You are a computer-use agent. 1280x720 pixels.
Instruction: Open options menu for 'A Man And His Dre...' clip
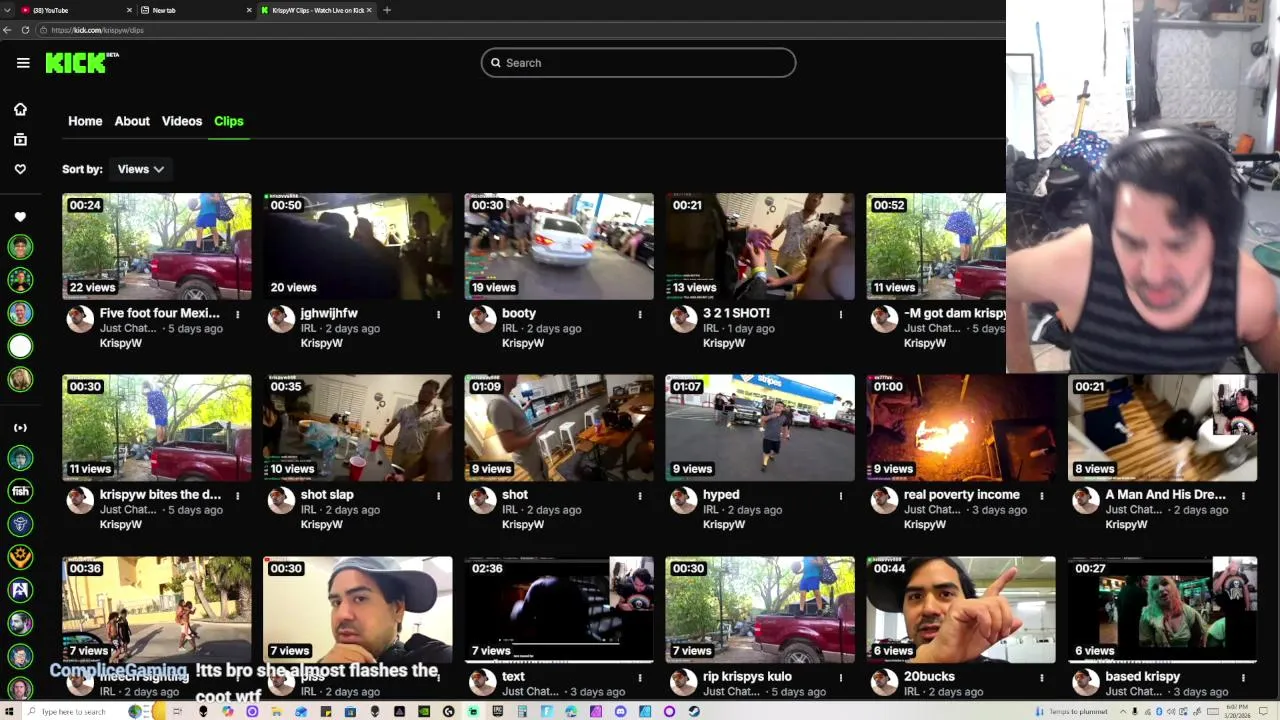point(1243,495)
